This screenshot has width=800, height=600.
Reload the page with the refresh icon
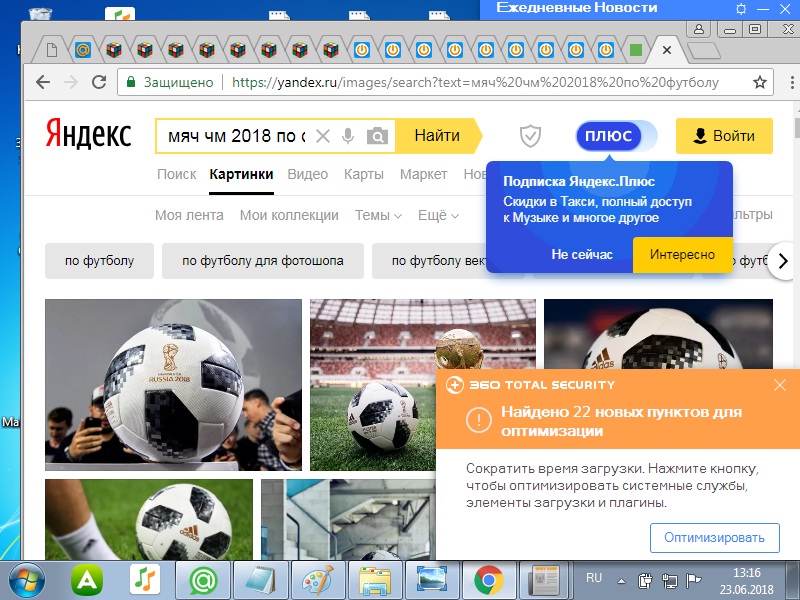[x=99, y=82]
